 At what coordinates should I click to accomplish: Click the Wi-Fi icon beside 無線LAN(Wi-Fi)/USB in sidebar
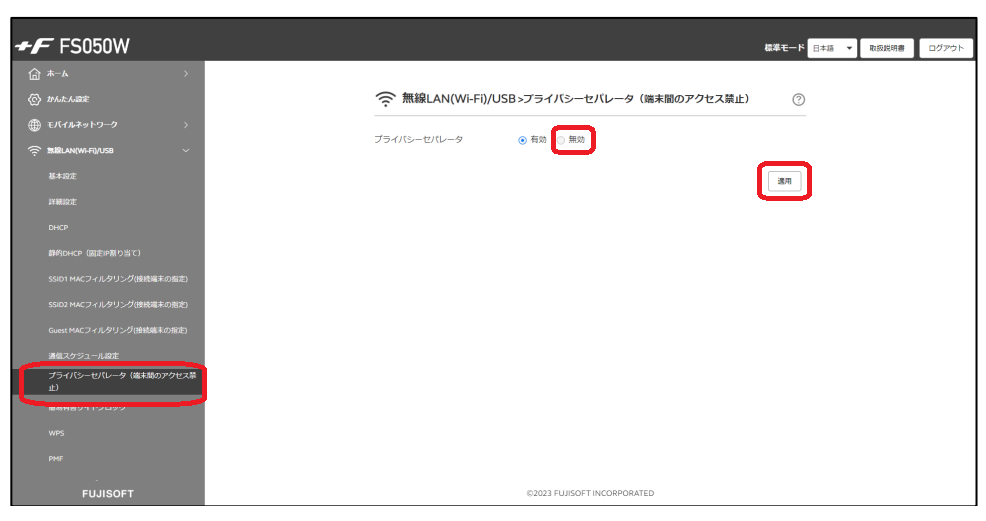click(35, 151)
